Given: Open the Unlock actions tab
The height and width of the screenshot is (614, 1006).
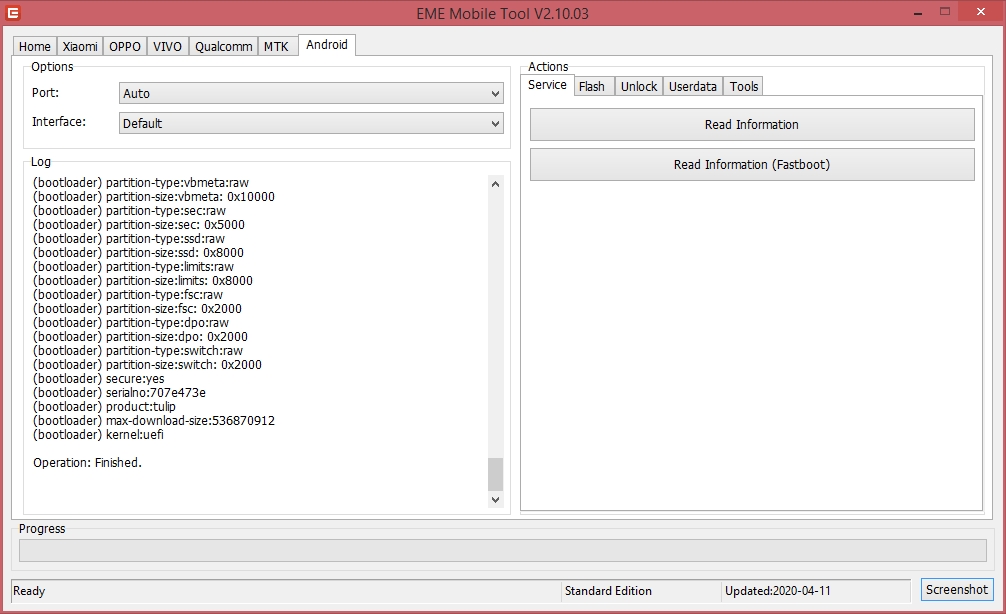Looking at the screenshot, I should [x=639, y=86].
